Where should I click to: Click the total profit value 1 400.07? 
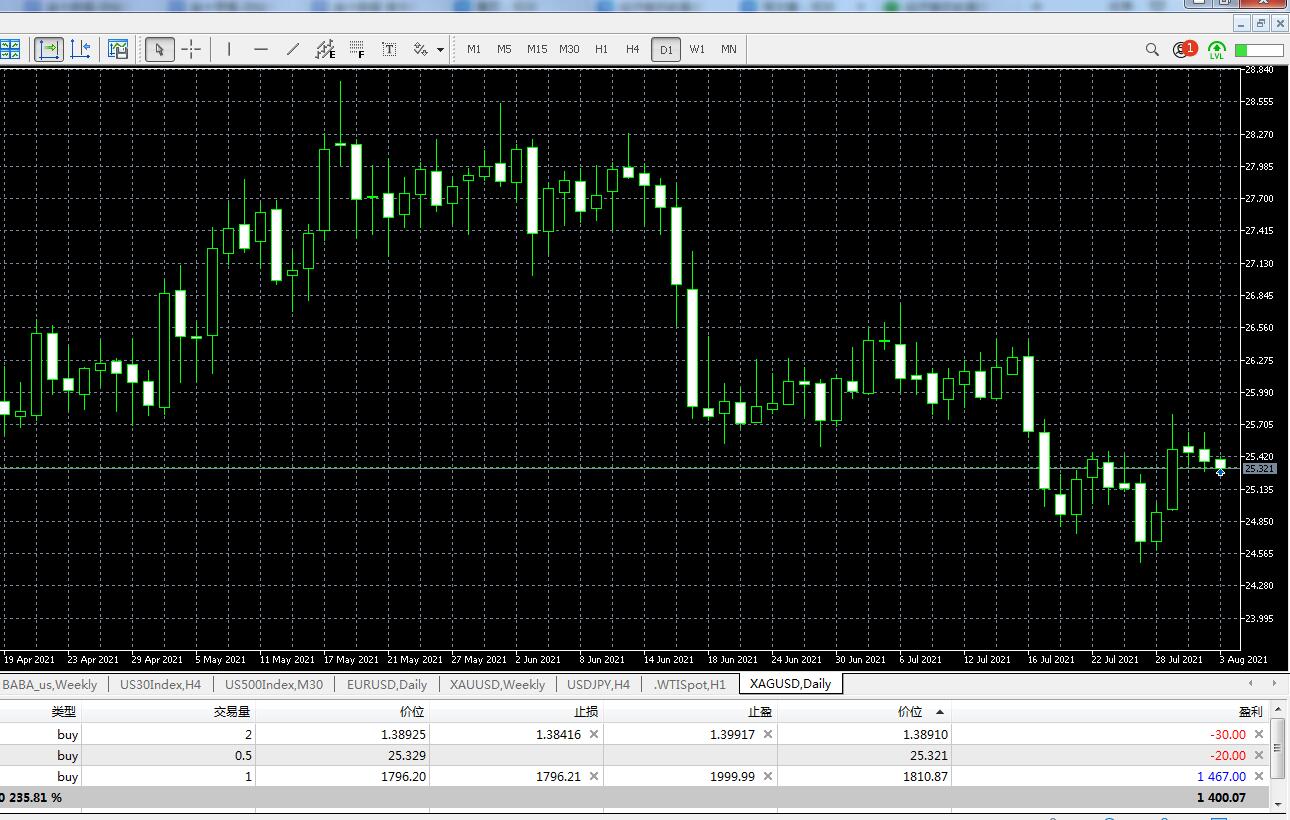(x=1221, y=797)
